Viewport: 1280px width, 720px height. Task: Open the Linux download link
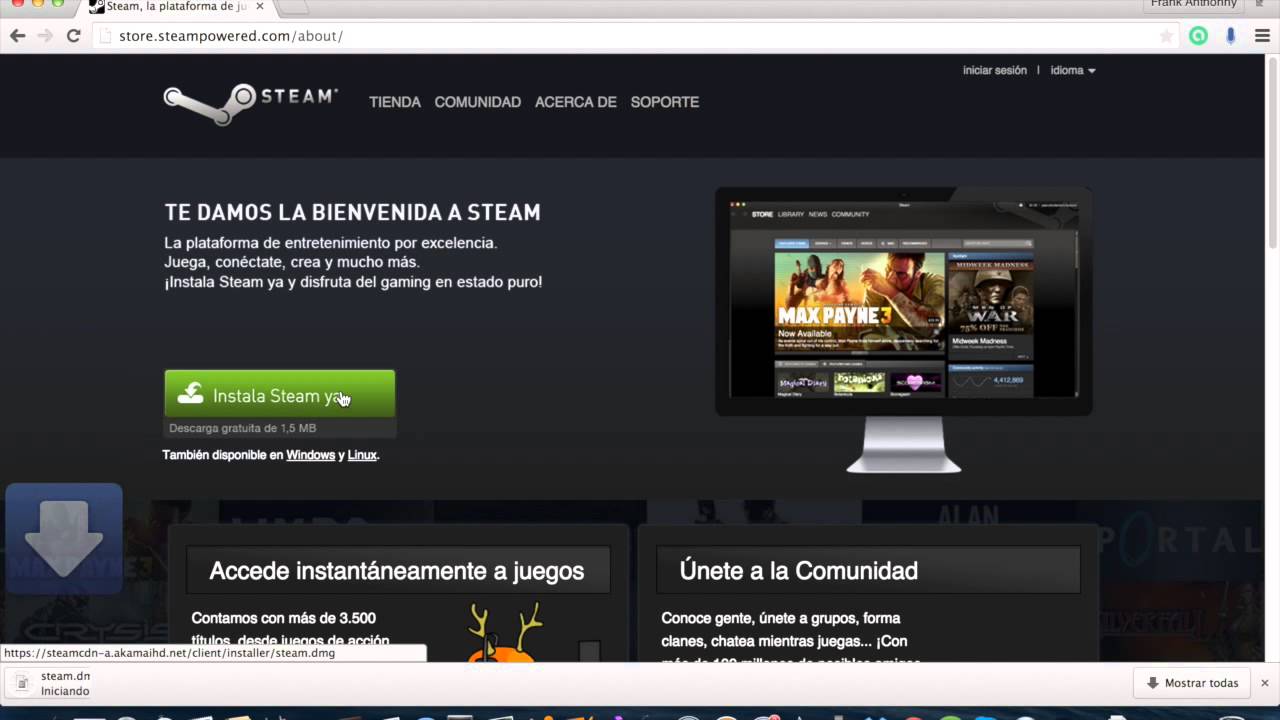(x=362, y=455)
